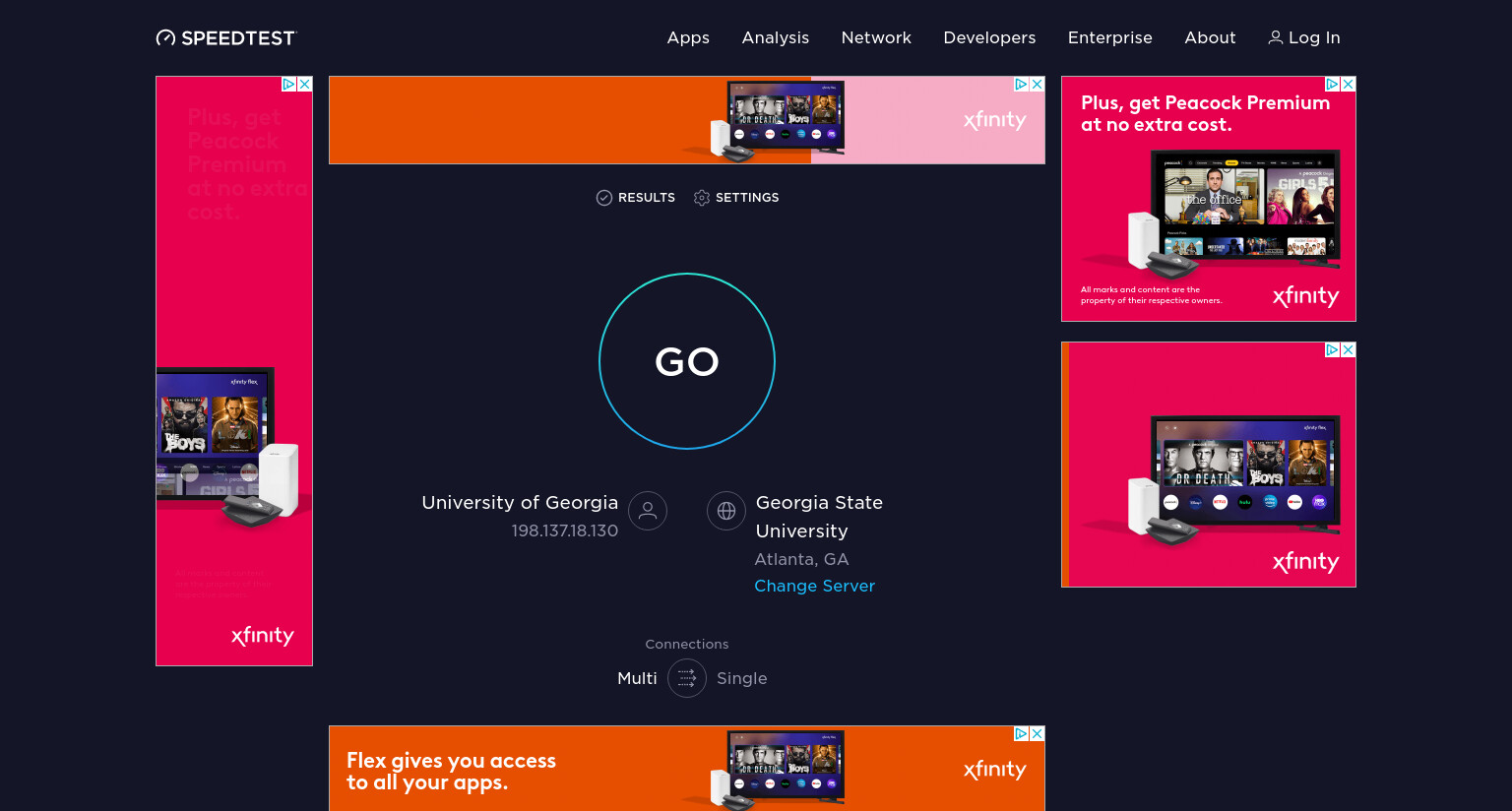
Task: Close the Peacock Premium ad on right
Action: pos(1349,85)
